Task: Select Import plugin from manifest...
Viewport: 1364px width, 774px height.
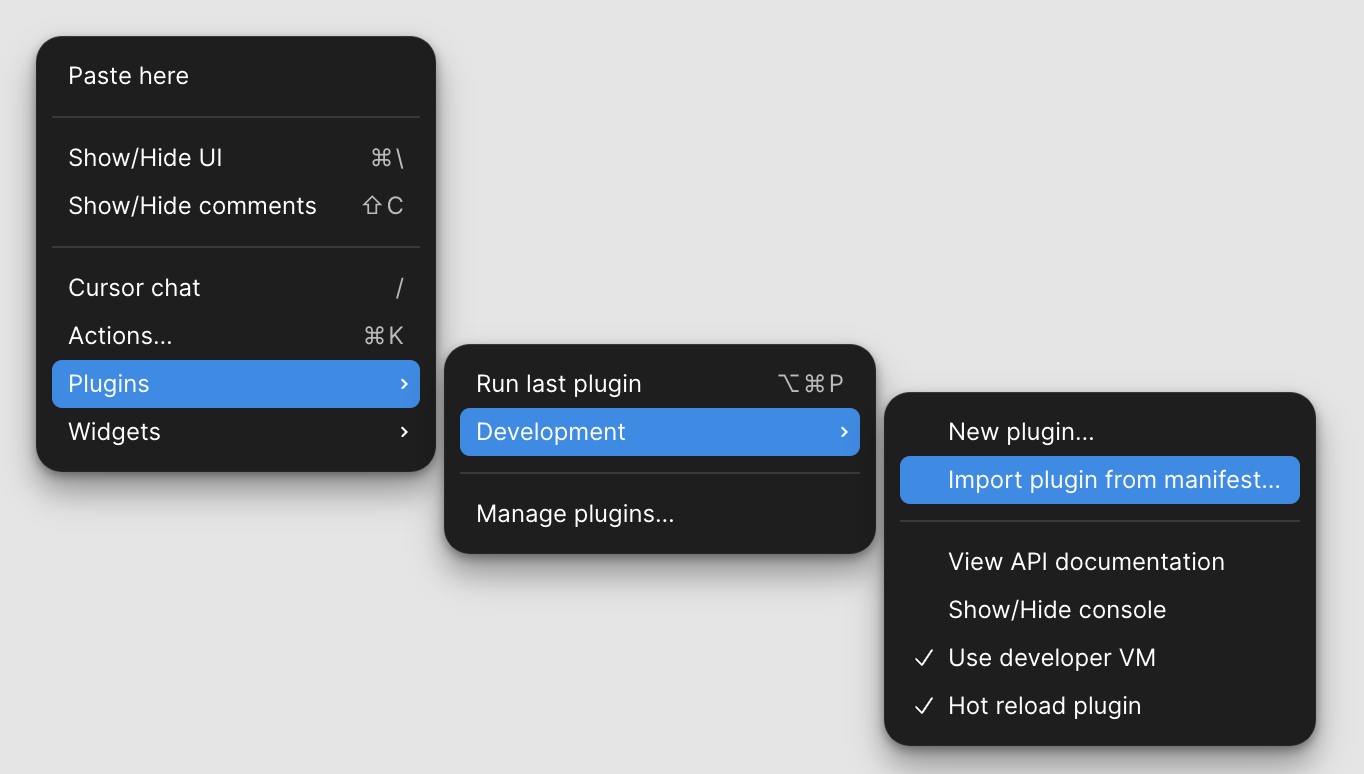Action: point(1113,480)
